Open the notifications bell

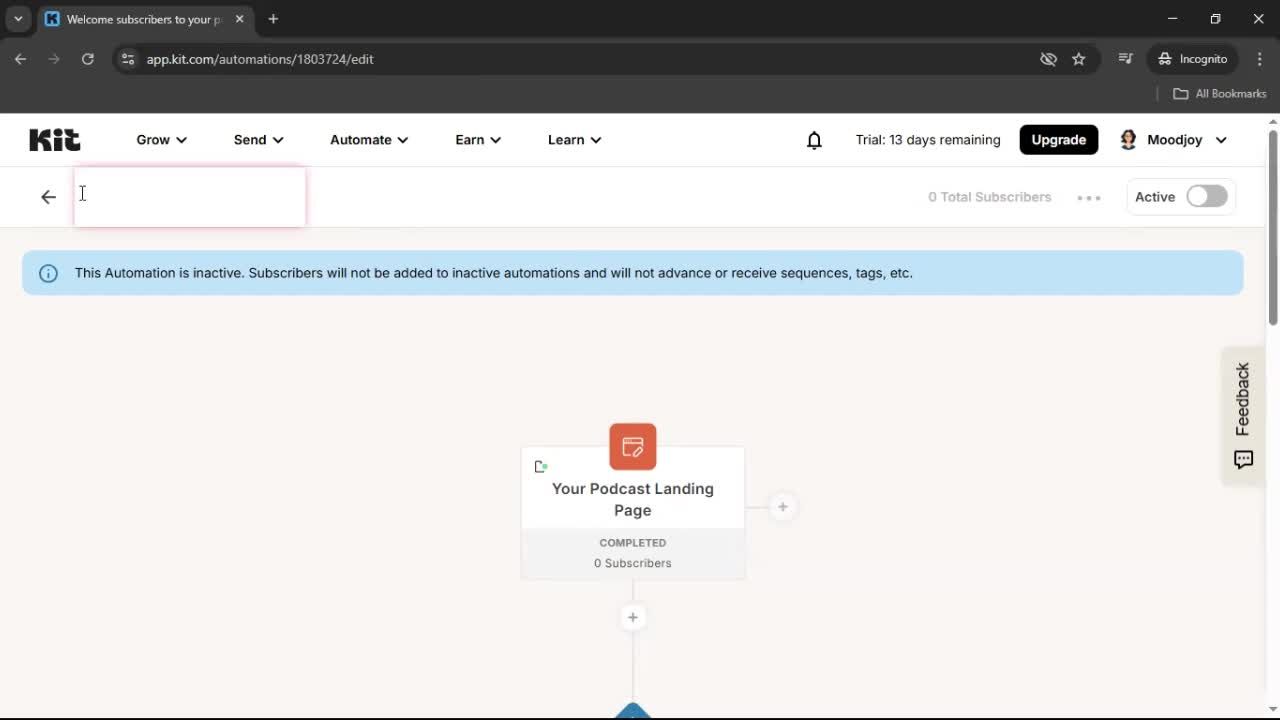tap(814, 140)
